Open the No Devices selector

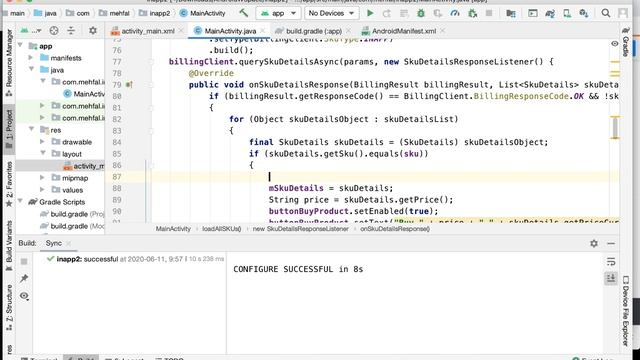point(331,13)
